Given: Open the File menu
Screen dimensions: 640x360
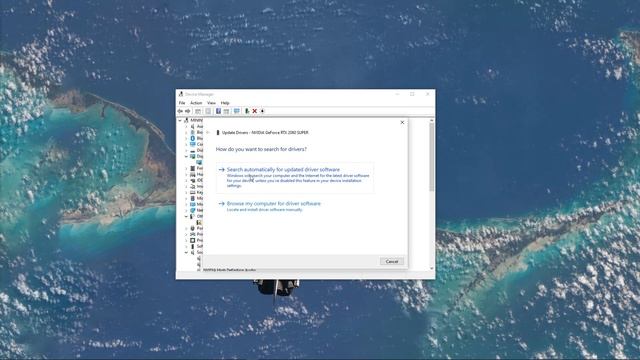Looking at the screenshot, I should click(182, 103).
